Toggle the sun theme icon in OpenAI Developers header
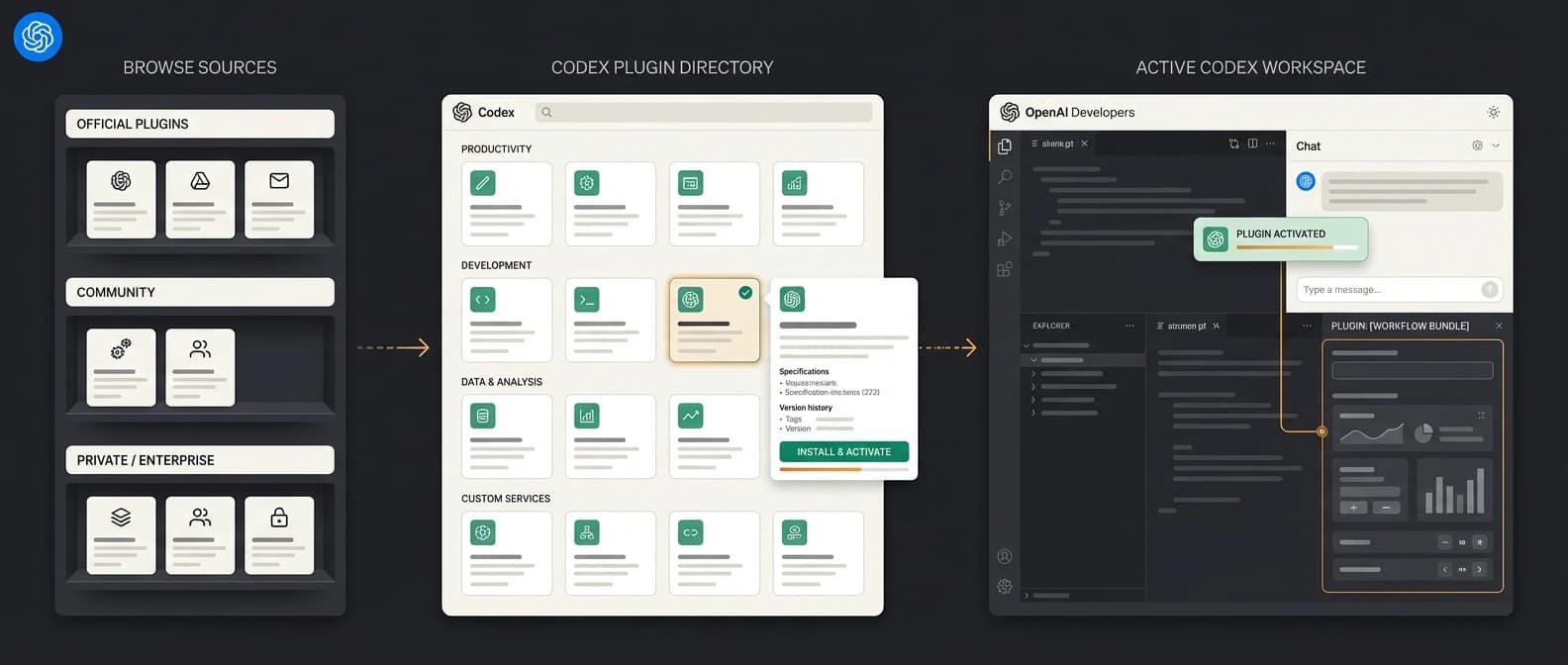This screenshot has height=665, width=1568. (1494, 112)
